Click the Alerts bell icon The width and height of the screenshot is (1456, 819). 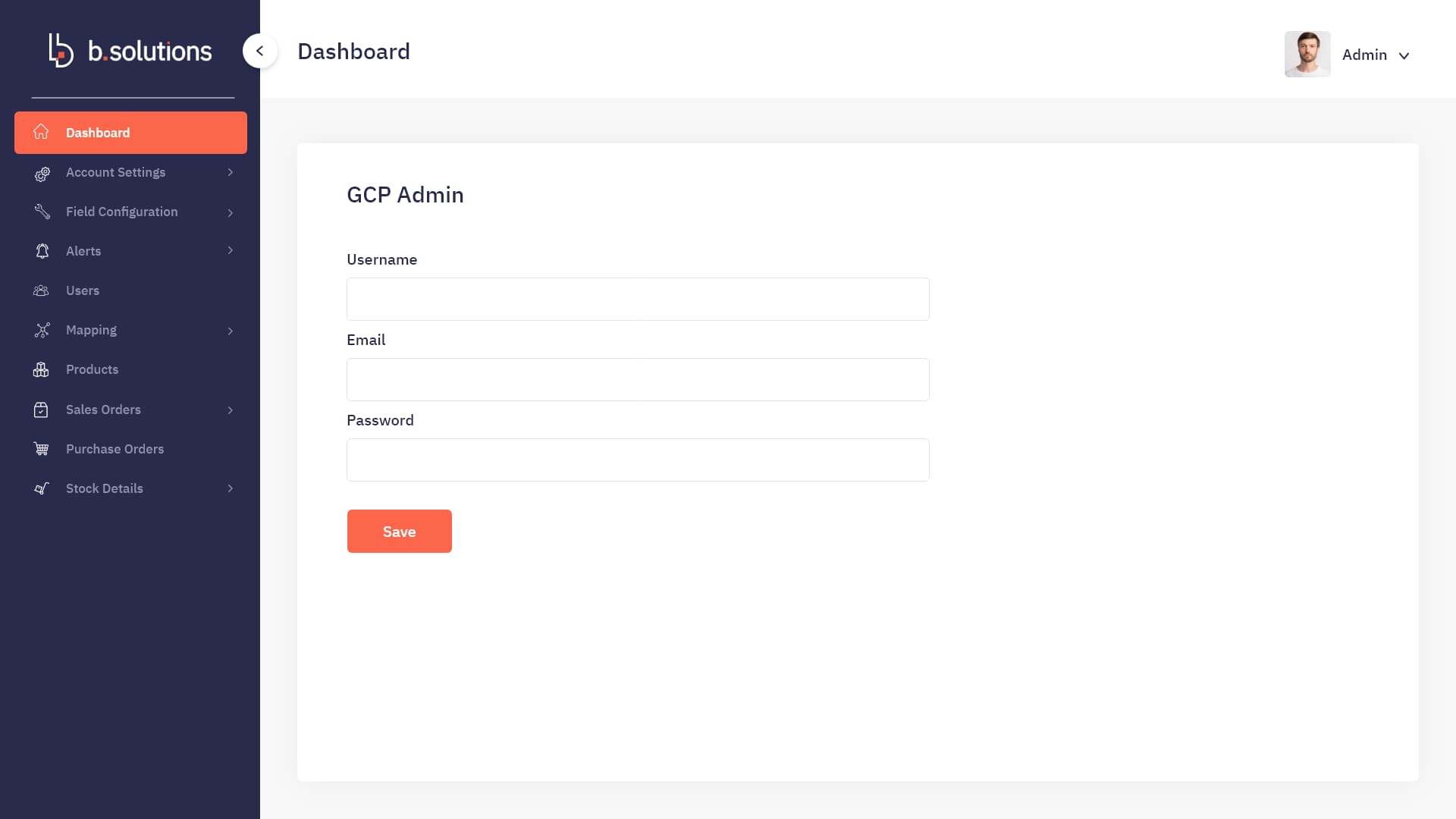coord(42,251)
